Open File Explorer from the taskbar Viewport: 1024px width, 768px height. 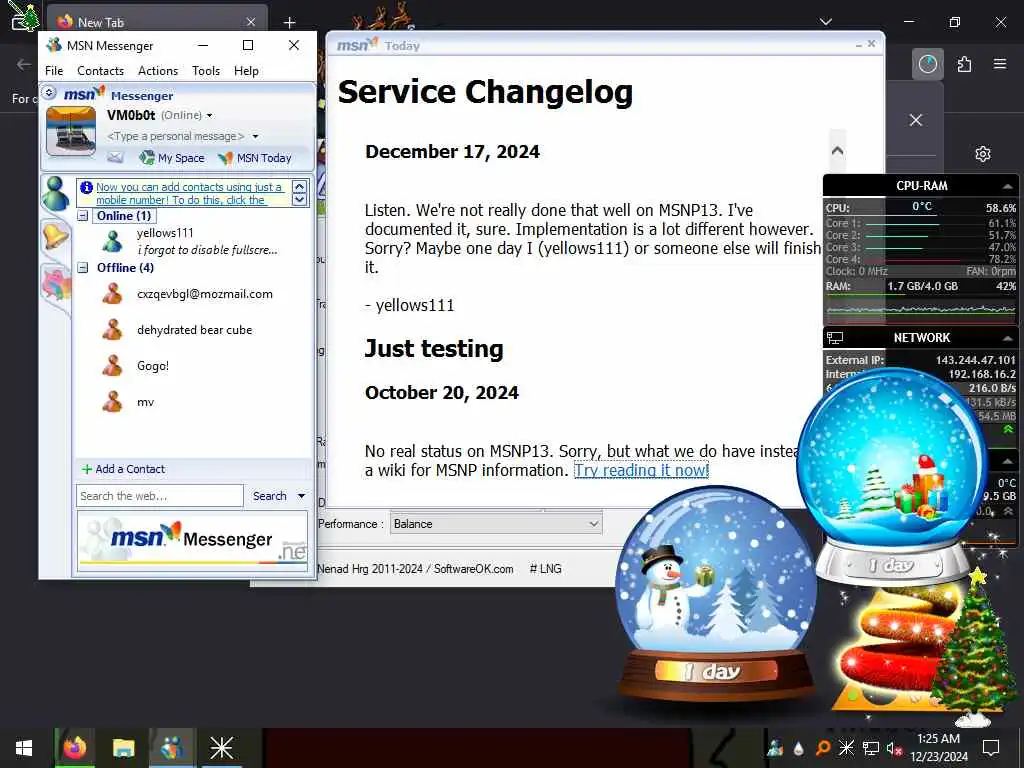click(123, 748)
